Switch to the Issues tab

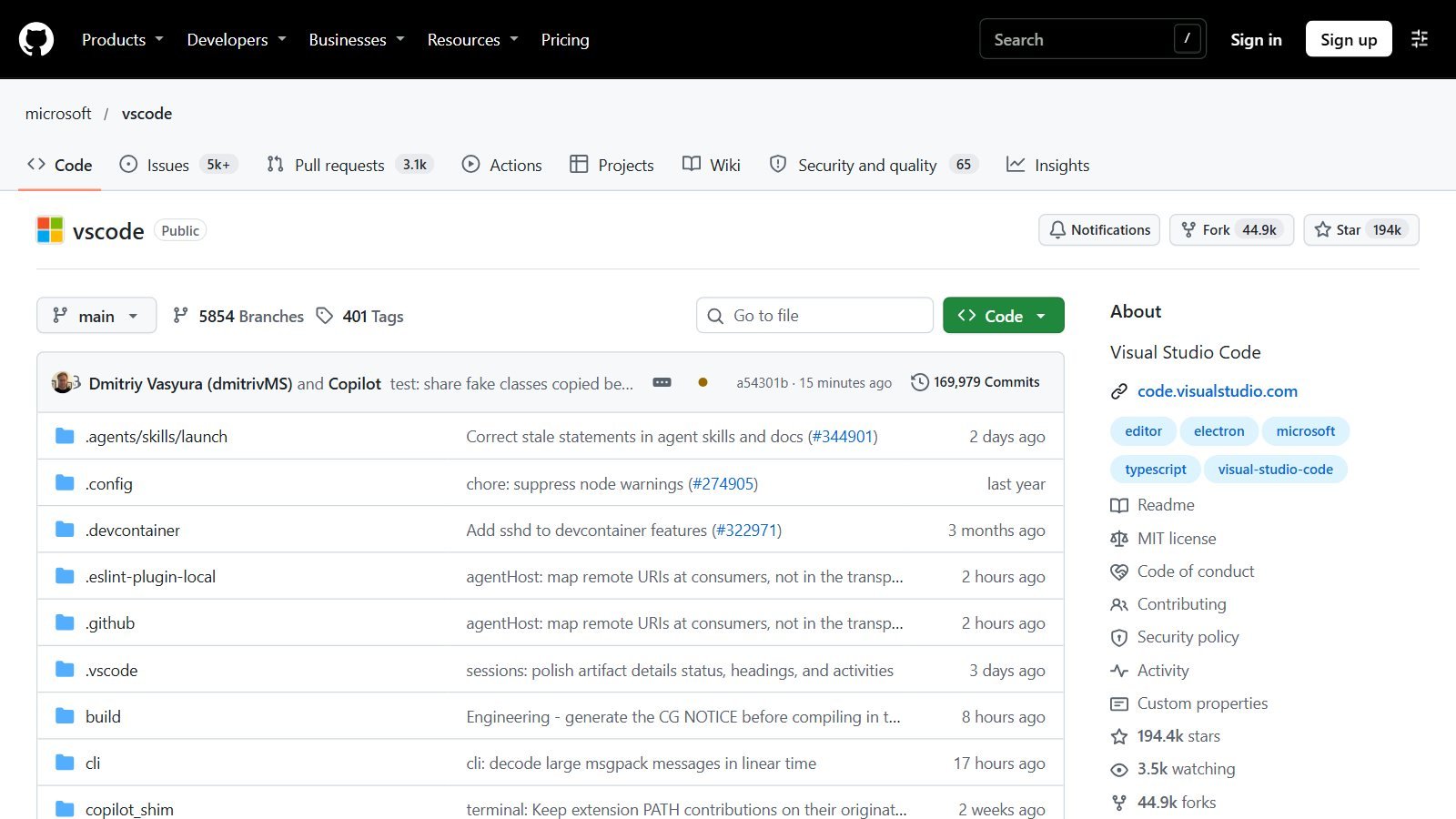178,165
